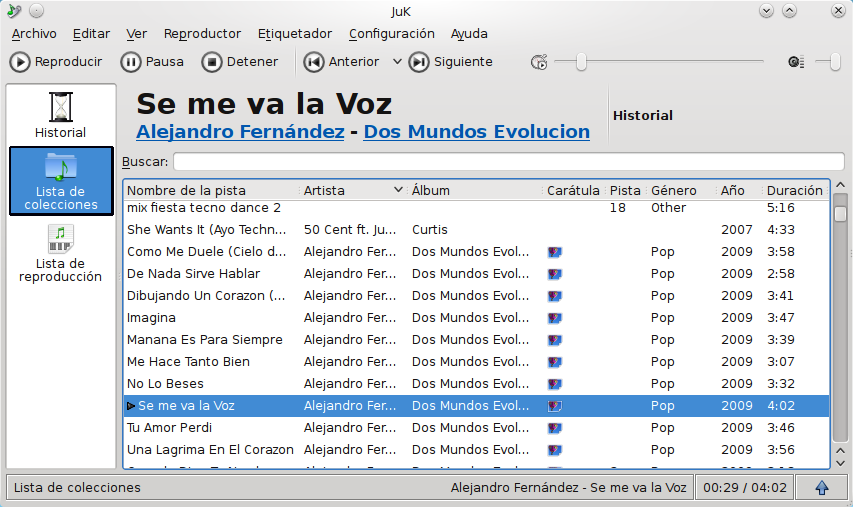Click the track position slider handle
Image resolution: width=853 pixels, height=507 pixels.
pyautogui.click(x=581, y=62)
